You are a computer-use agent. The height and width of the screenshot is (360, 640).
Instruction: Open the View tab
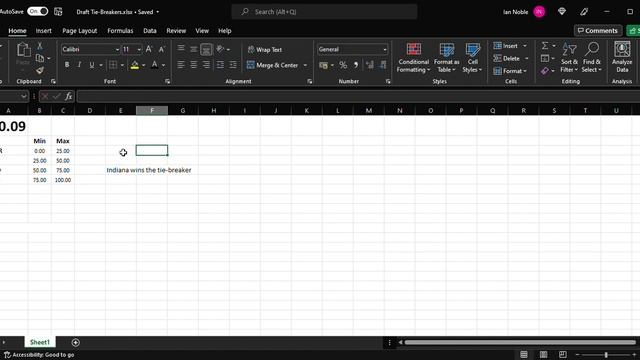[x=202, y=31]
